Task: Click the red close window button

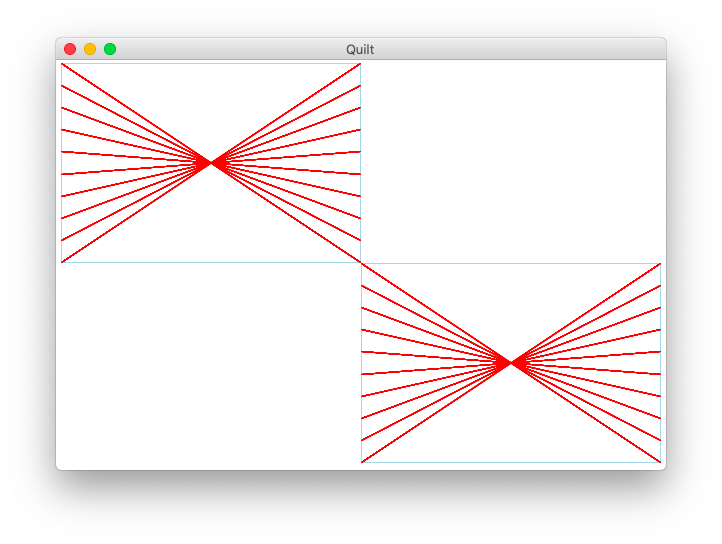Action: click(70, 49)
